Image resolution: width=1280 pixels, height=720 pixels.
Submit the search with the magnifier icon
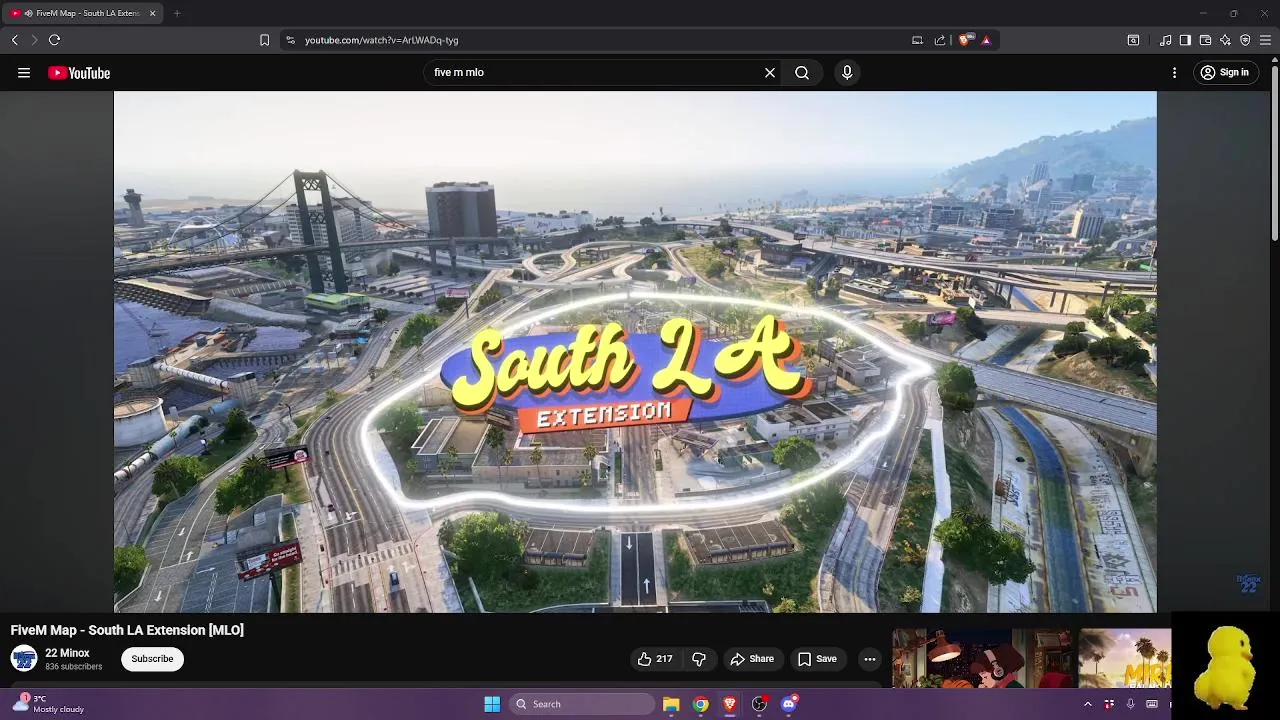pyautogui.click(x=802, y=73)
